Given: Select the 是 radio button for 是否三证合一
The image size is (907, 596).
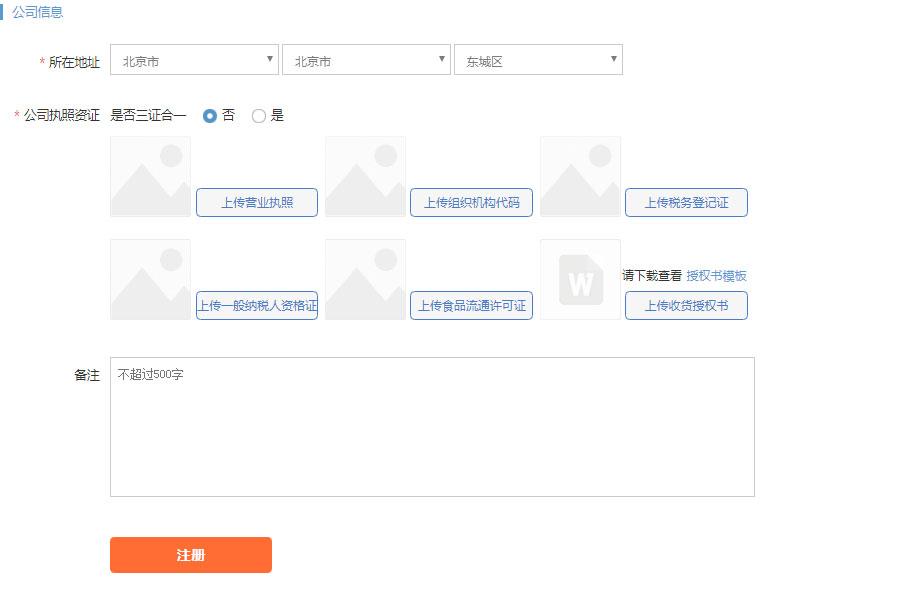Looking at the screenshot, I should tap(259, 116).
